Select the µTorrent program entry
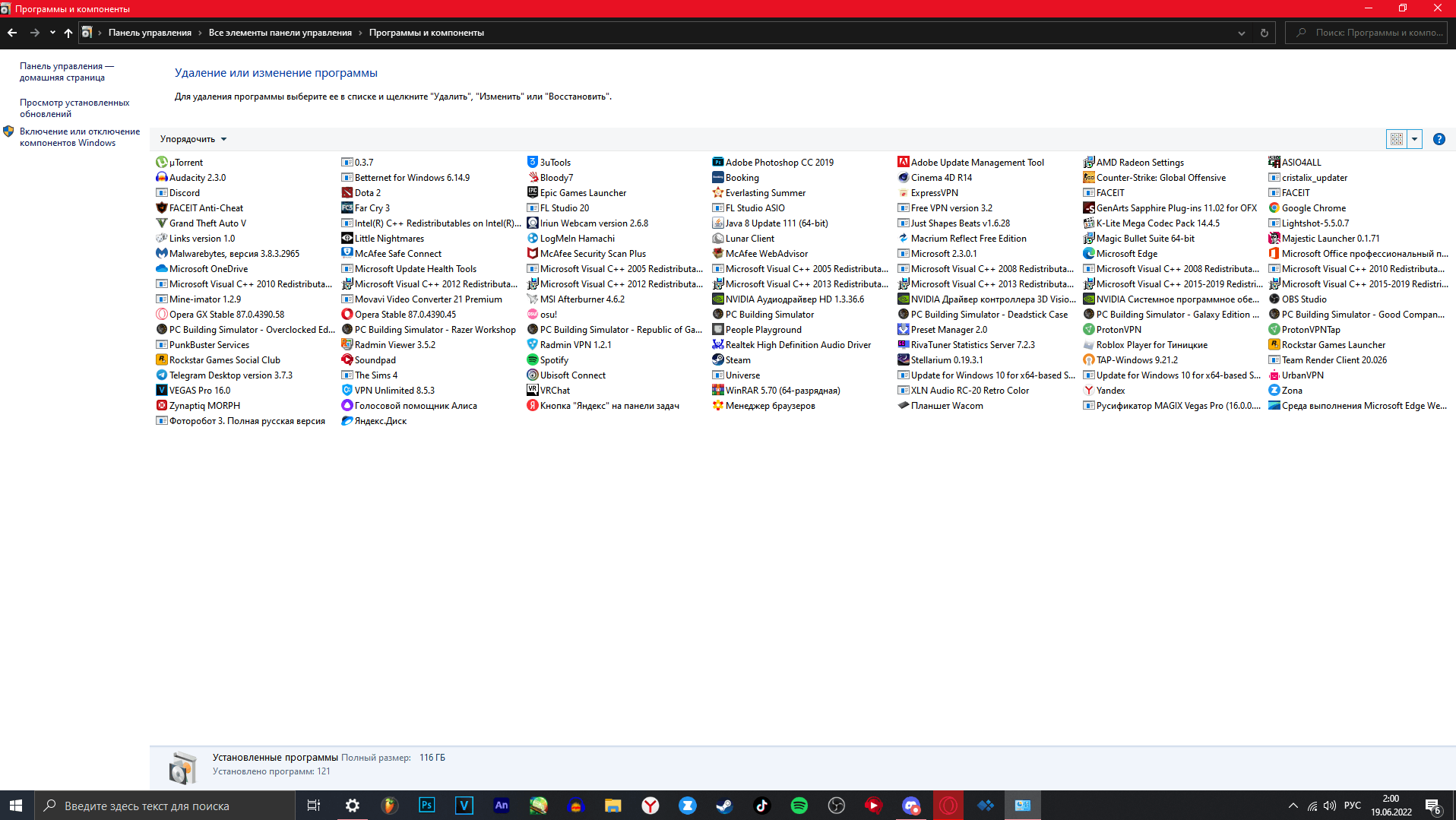Screen dimensions: 1456x820 point(179,162)
